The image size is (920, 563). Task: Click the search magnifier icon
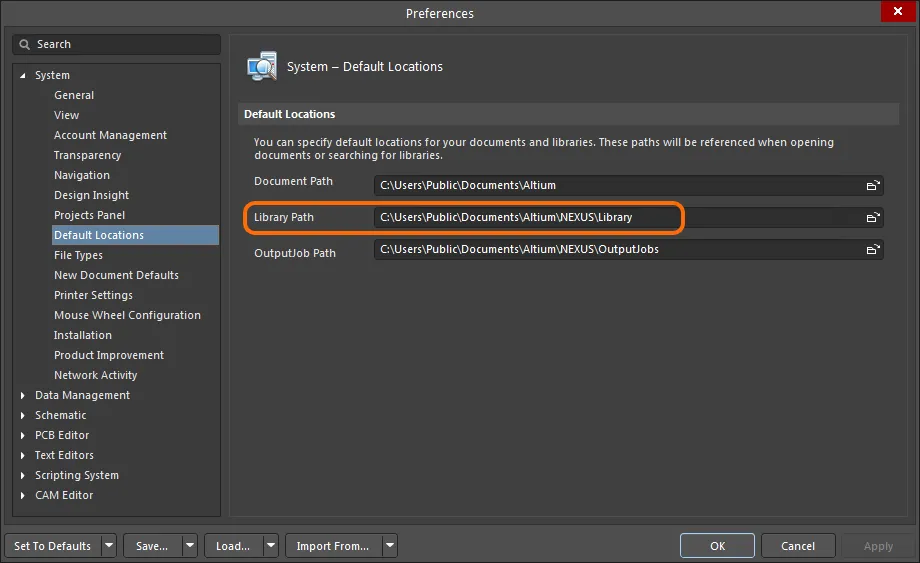coord(24,45)
